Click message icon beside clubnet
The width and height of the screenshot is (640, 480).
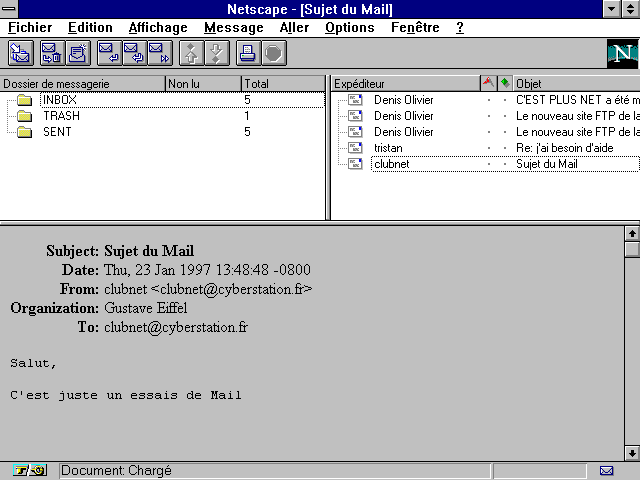click(x=355, y=164)
